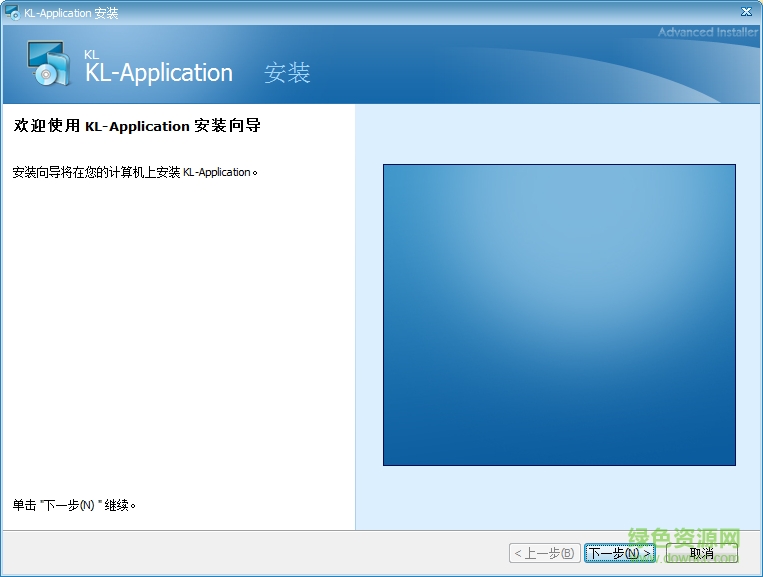Click the installer icon in the title bar
Screen dimensions: 763x577
12,12
